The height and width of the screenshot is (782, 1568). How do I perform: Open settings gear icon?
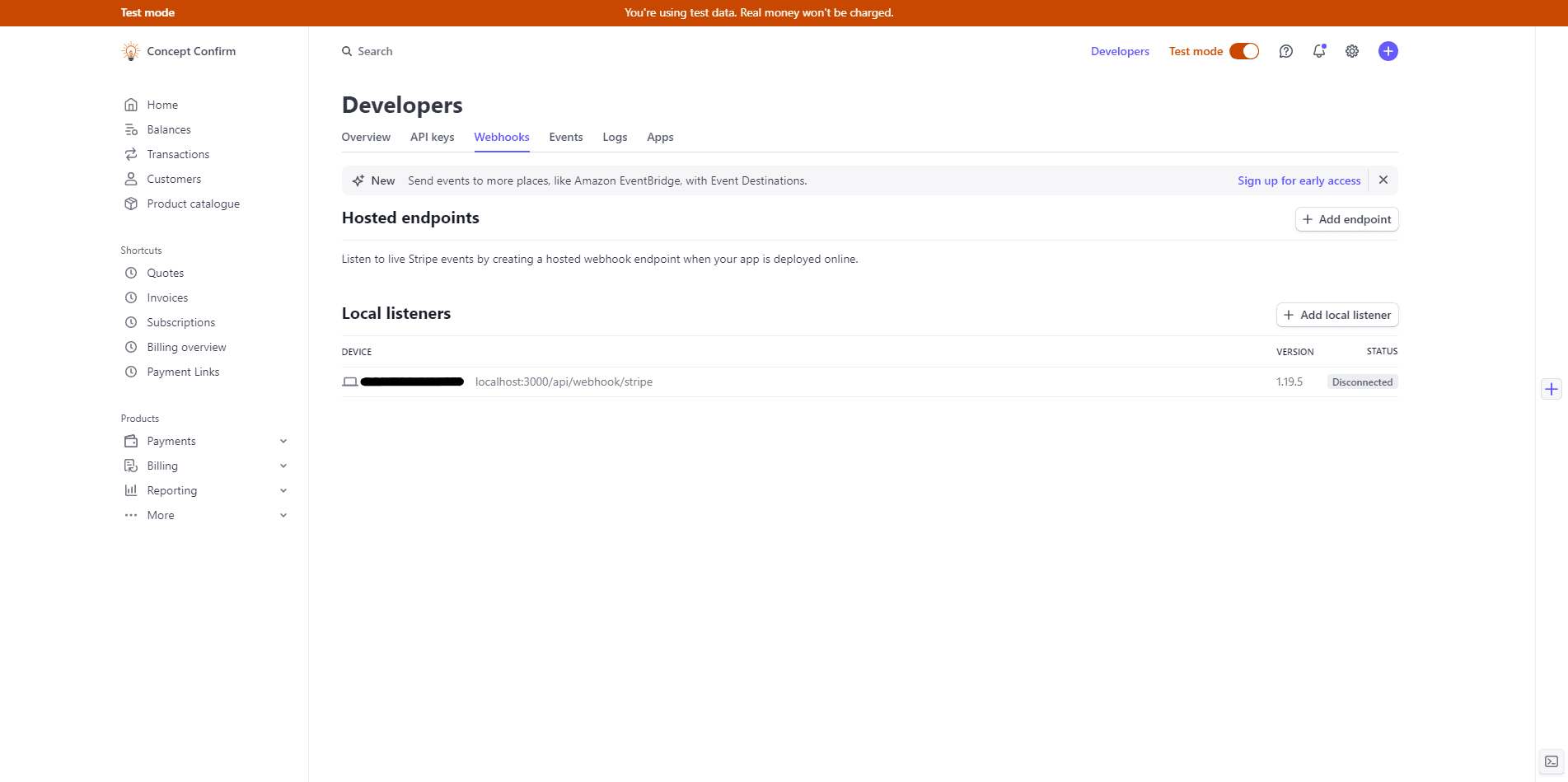tap(1352, 51)
